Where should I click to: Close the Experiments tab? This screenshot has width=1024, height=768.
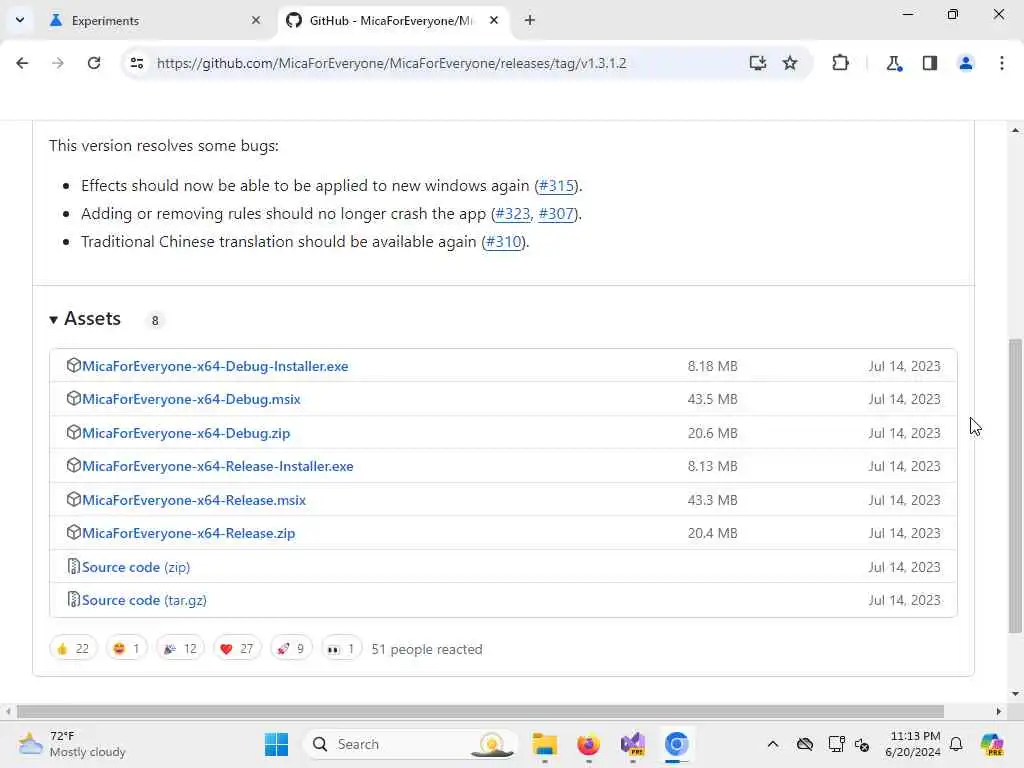pos(255,20)
